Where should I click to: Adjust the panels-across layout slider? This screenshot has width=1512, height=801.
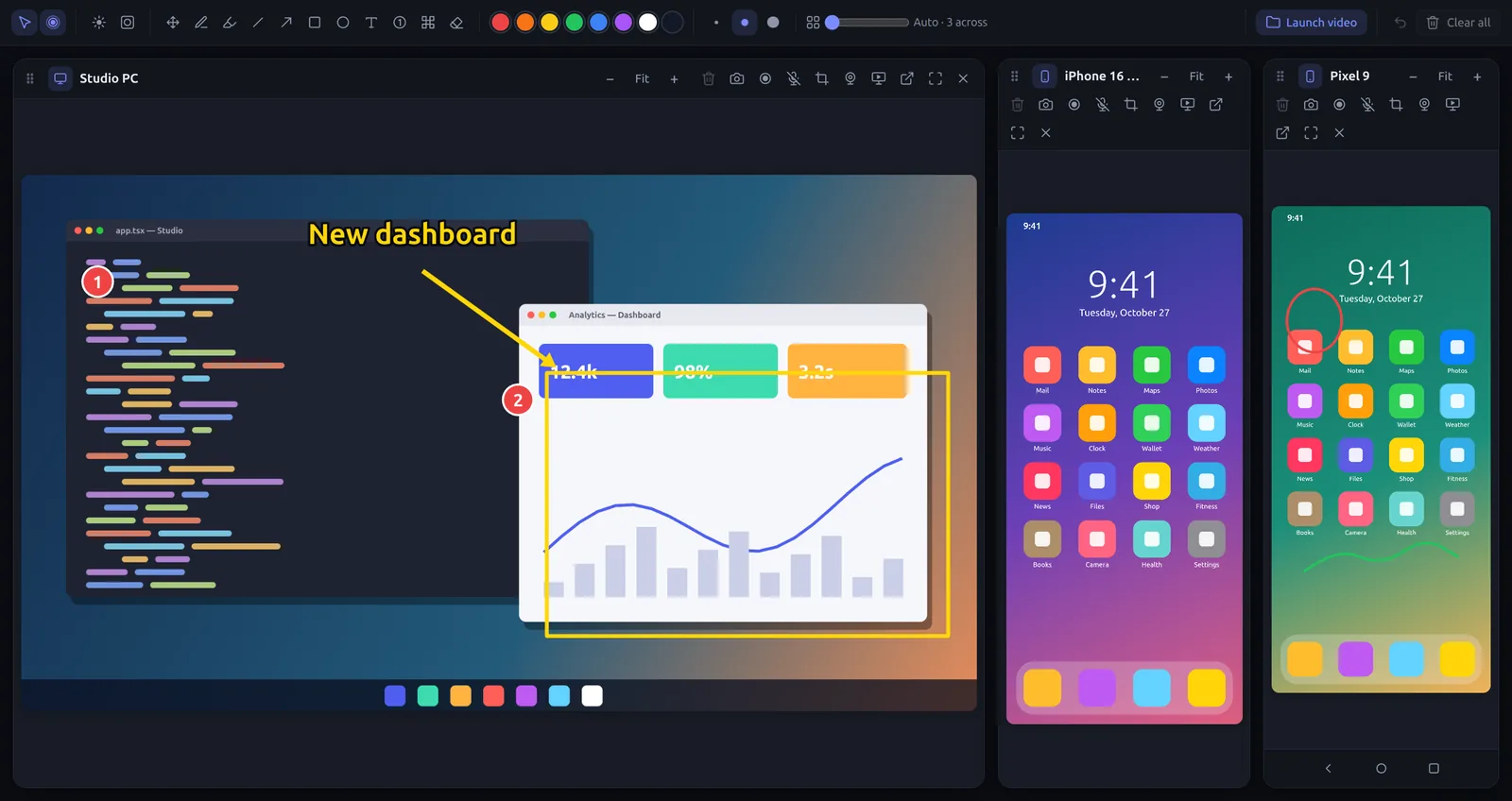click(x=867, y=23)
